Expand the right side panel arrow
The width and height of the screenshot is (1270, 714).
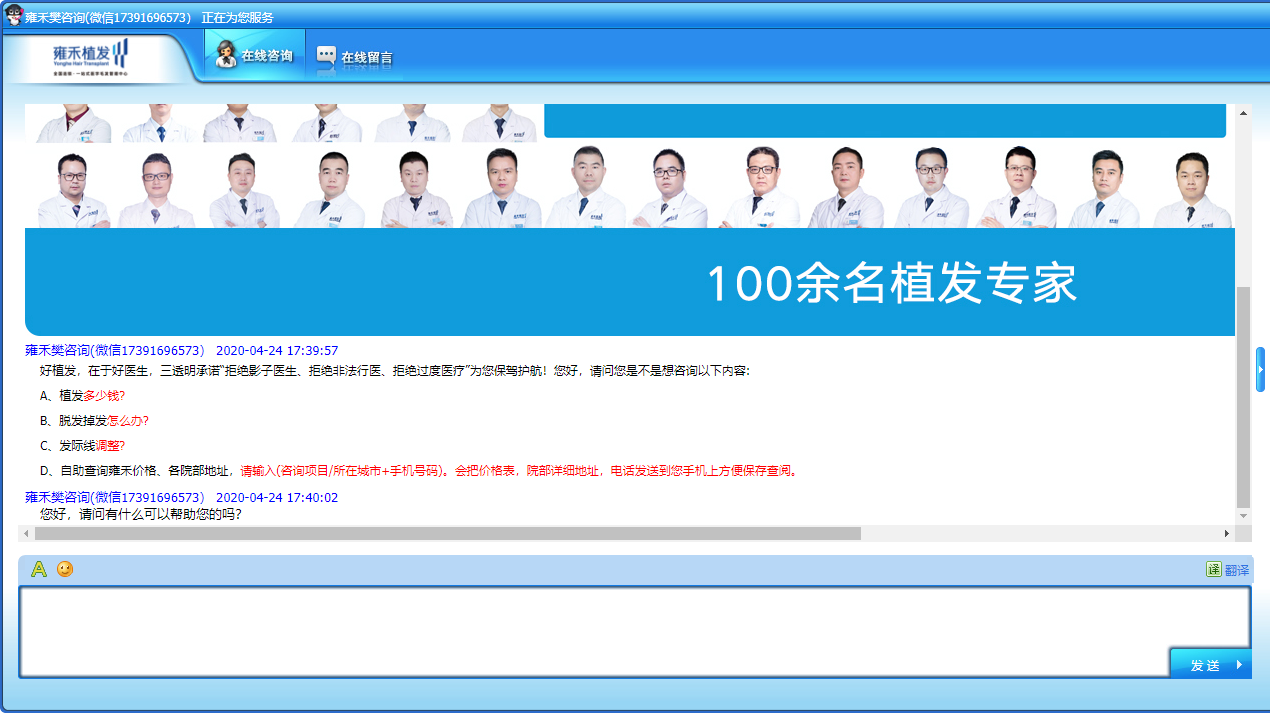click(x=1260, y=370)
